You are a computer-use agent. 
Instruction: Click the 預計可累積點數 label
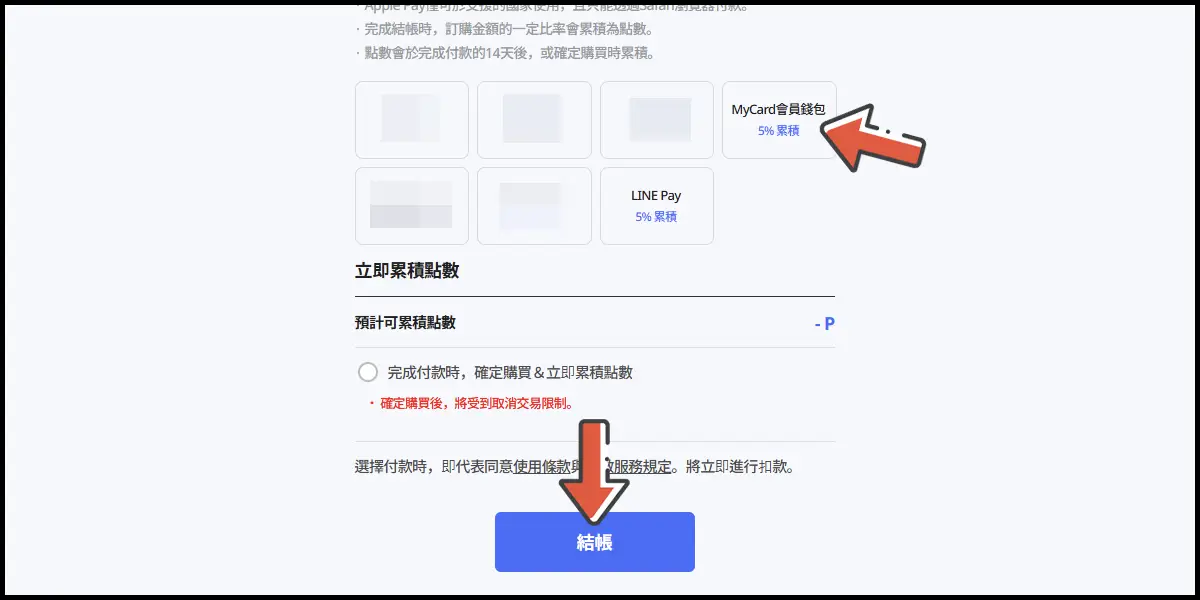pos(405,322)
